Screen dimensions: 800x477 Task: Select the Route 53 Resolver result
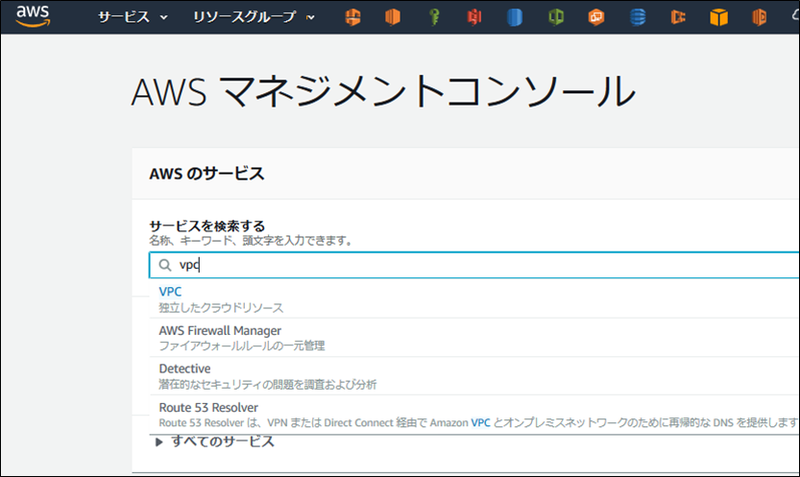click(474, 415)
